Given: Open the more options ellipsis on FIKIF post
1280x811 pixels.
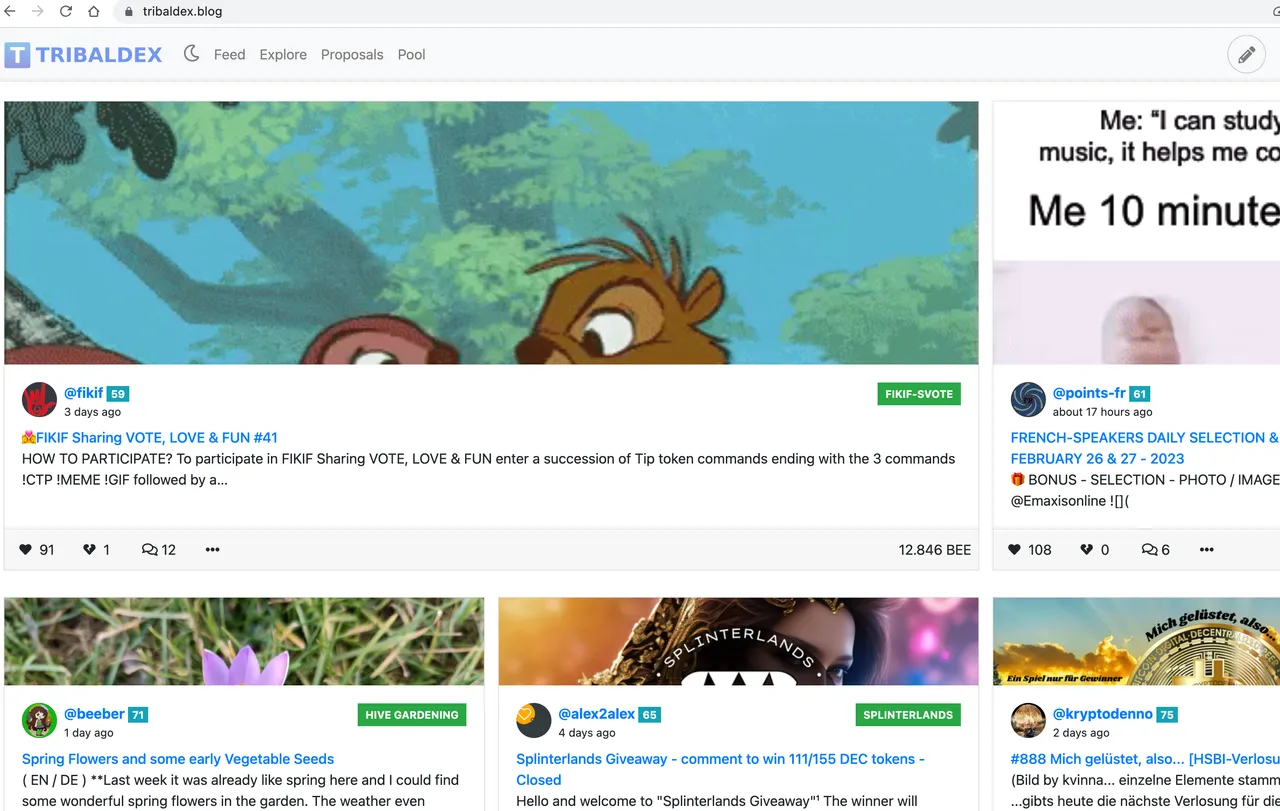Looking at the screenshot, I should pyautogui.click(x=212, y=549).
